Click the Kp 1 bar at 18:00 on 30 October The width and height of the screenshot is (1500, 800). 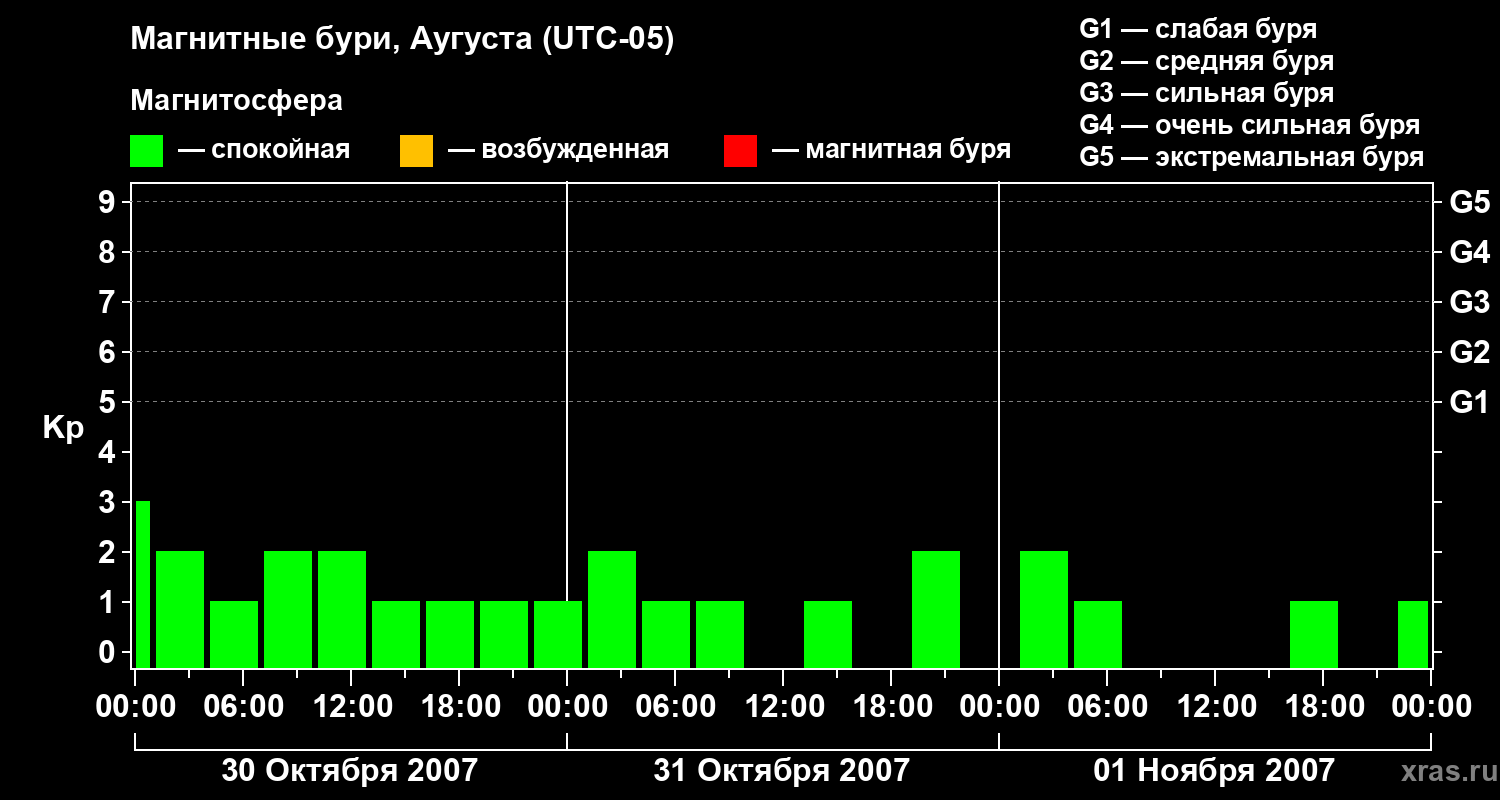450,634
